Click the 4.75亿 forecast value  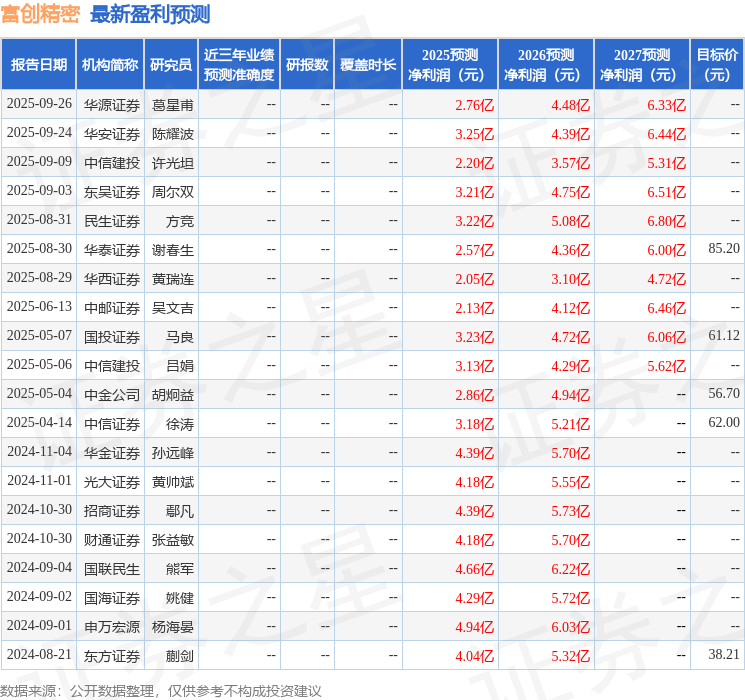tap(570, 192)
